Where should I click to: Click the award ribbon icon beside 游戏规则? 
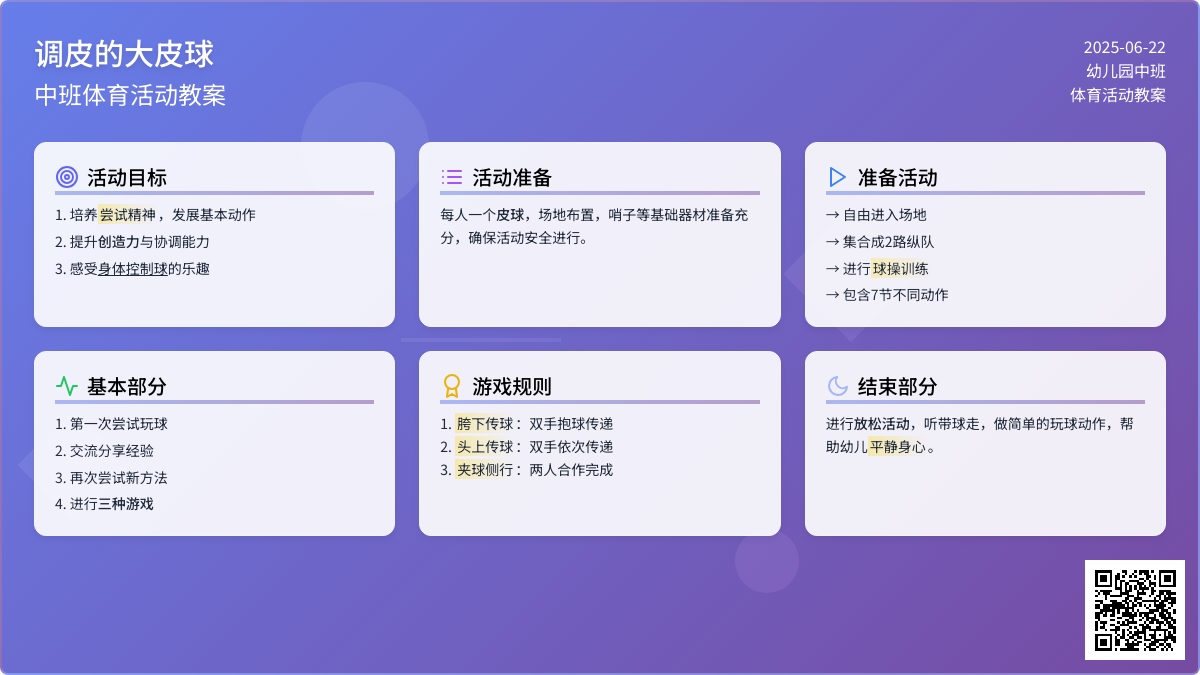point(452,386)
